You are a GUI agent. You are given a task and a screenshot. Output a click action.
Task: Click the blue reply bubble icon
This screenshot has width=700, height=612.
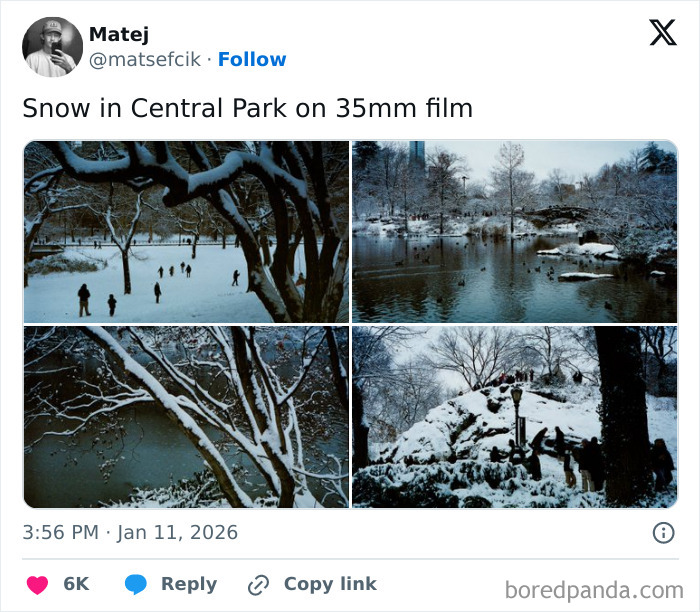(x=136, y=585)
